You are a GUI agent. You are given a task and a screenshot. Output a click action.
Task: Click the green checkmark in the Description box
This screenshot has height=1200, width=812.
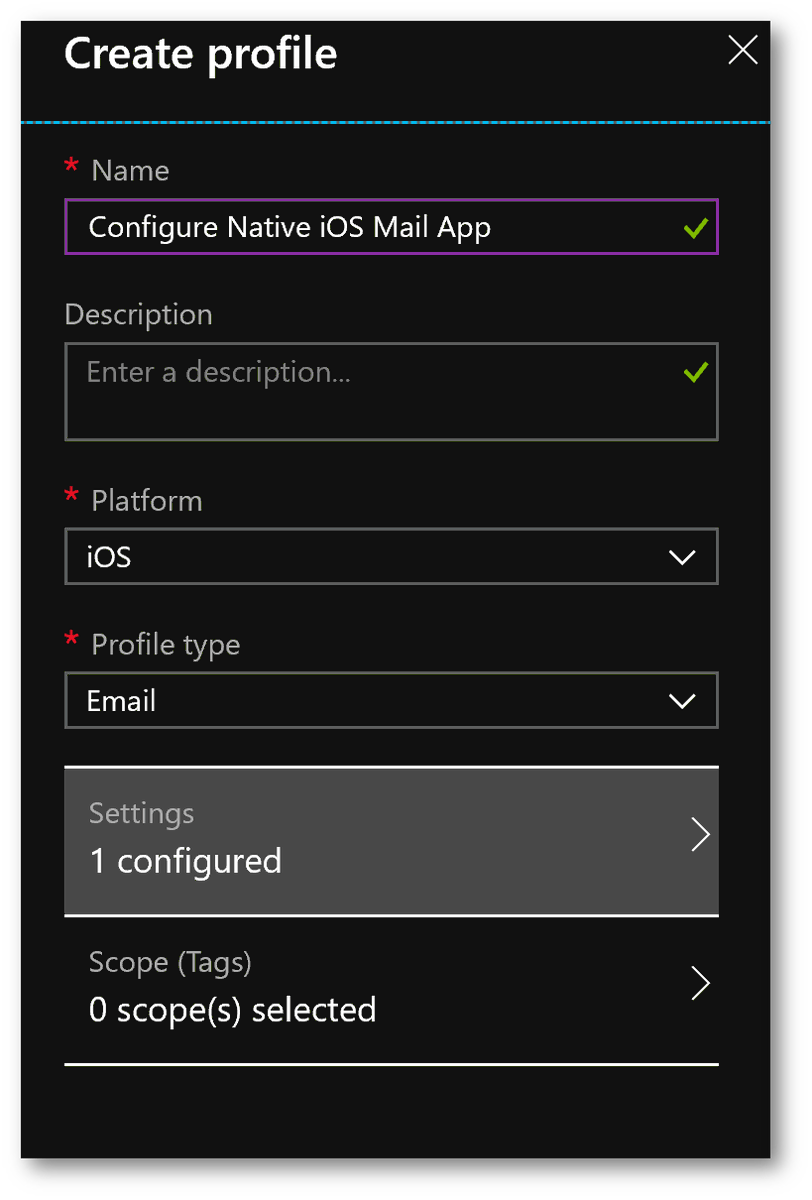[x=696, y=373]
